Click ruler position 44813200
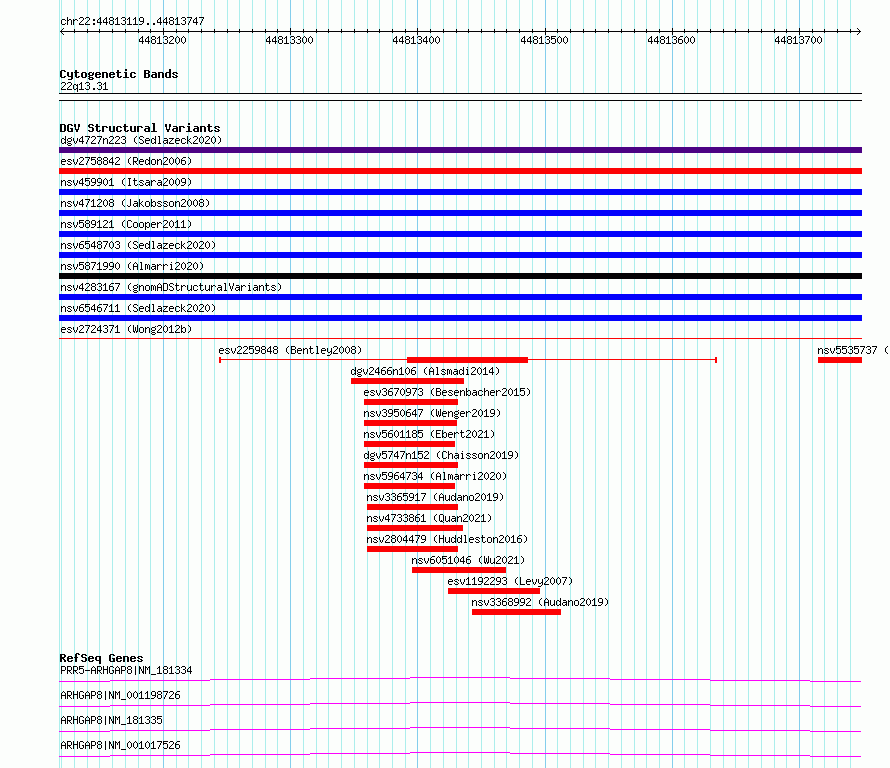The width and height of the screenshot is (890, 768). (162, 40)
